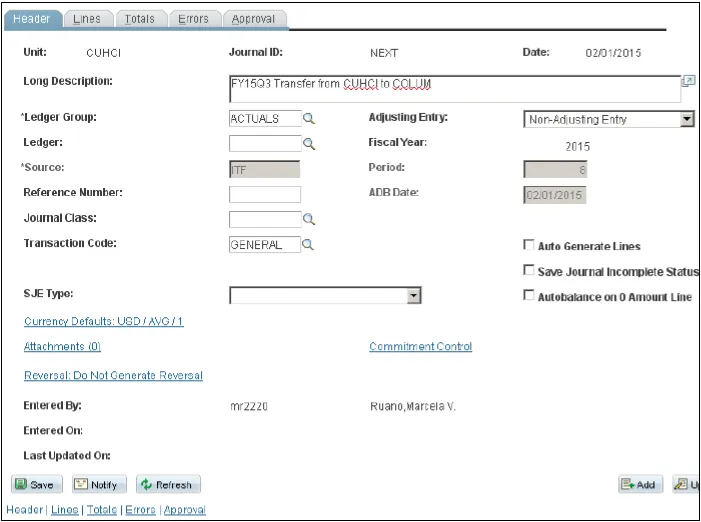The image size is (701, 522).
Task: Click the Date value 02/01/2015
Action: tap(613, 53)
